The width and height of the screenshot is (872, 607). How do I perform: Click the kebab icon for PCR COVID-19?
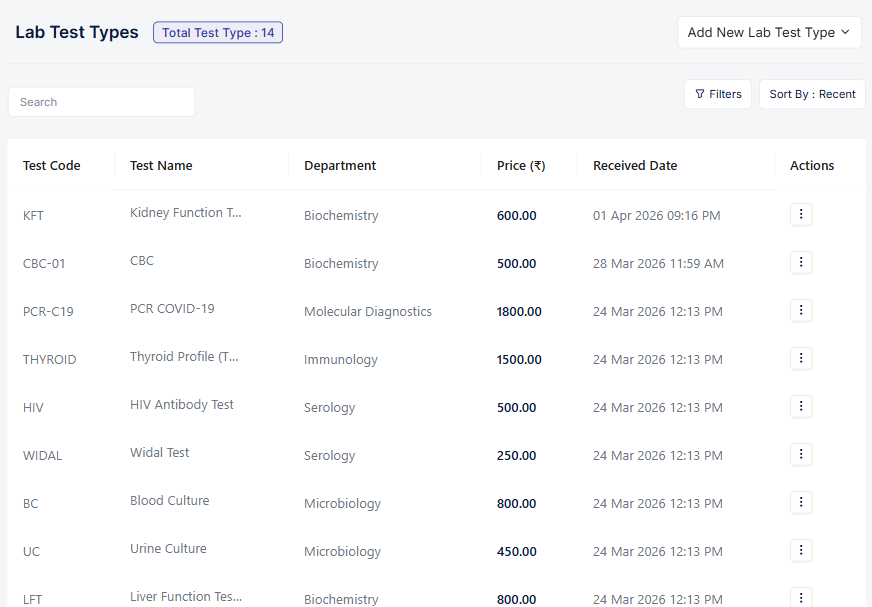(x=801, y=311)
